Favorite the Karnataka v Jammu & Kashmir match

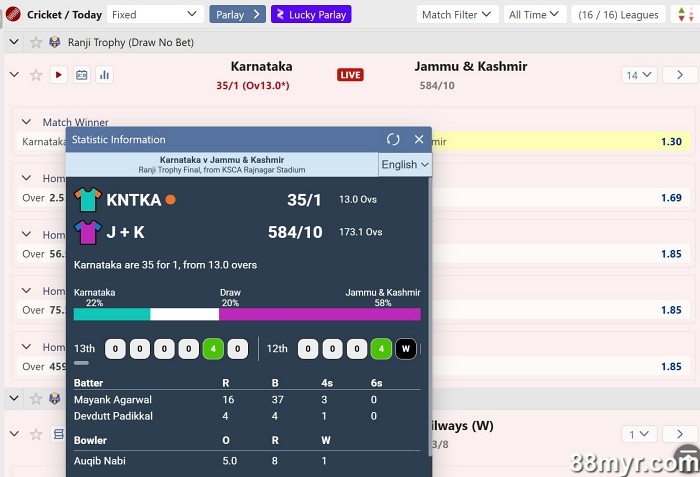pos(36,75)
